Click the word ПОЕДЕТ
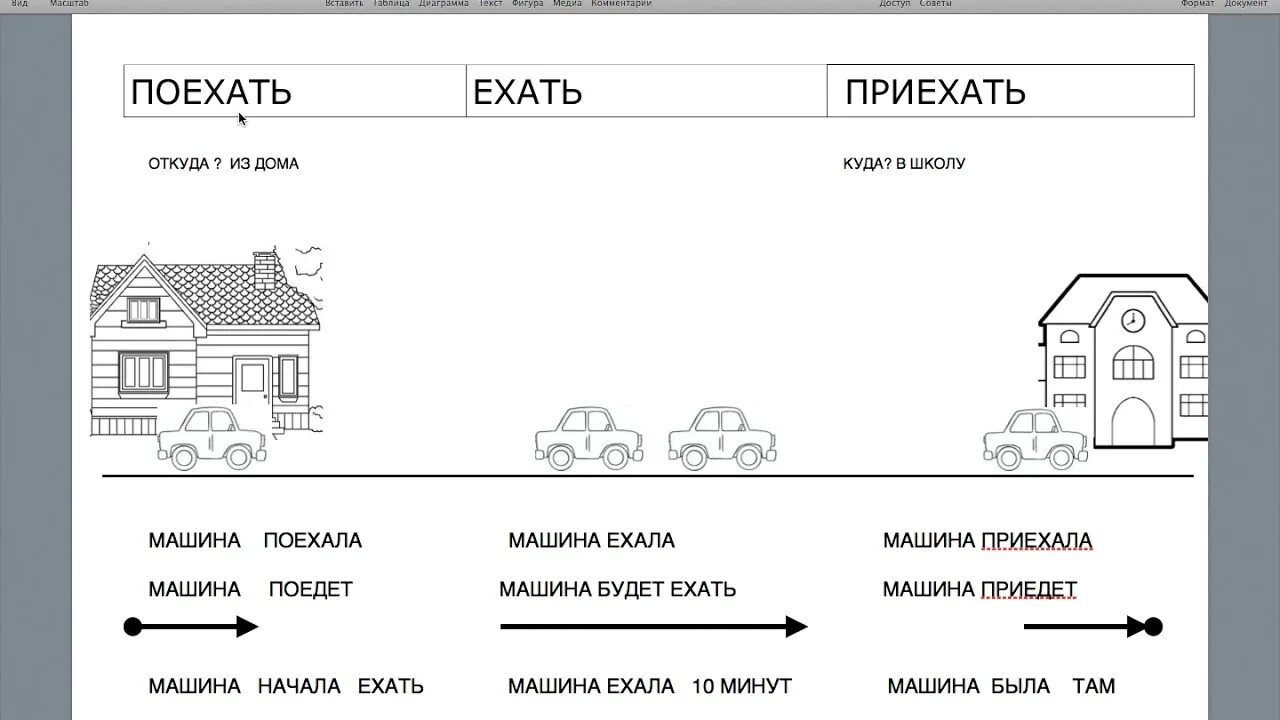1280x720 pixels. coord(311,589)
